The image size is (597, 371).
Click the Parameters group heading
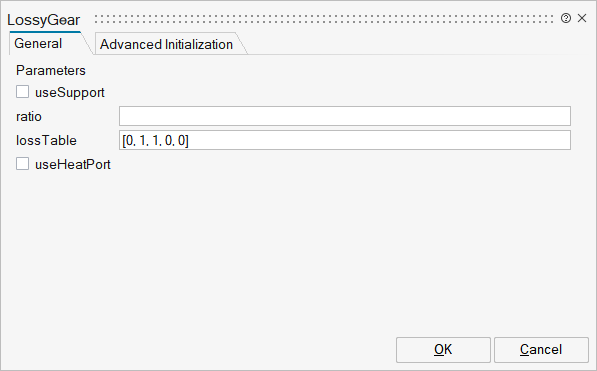point(51,70)
